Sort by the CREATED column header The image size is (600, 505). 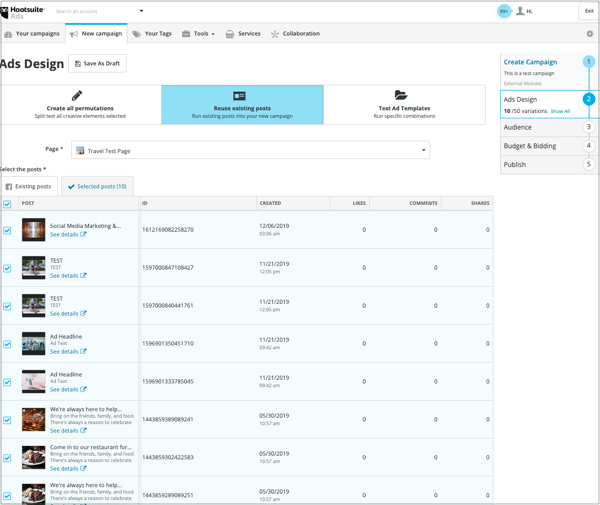point(271,203)
